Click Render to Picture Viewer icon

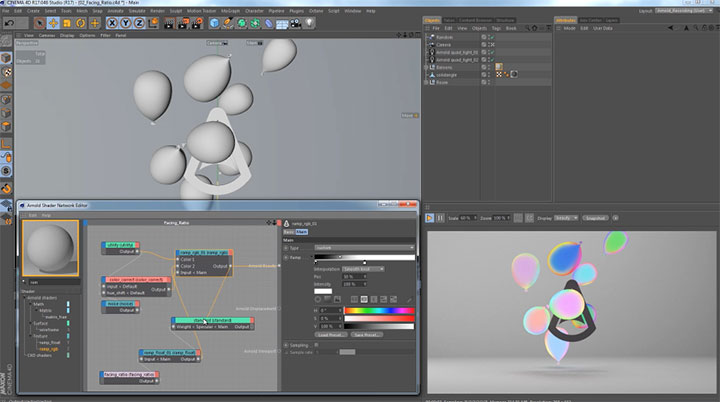point(183,23)
